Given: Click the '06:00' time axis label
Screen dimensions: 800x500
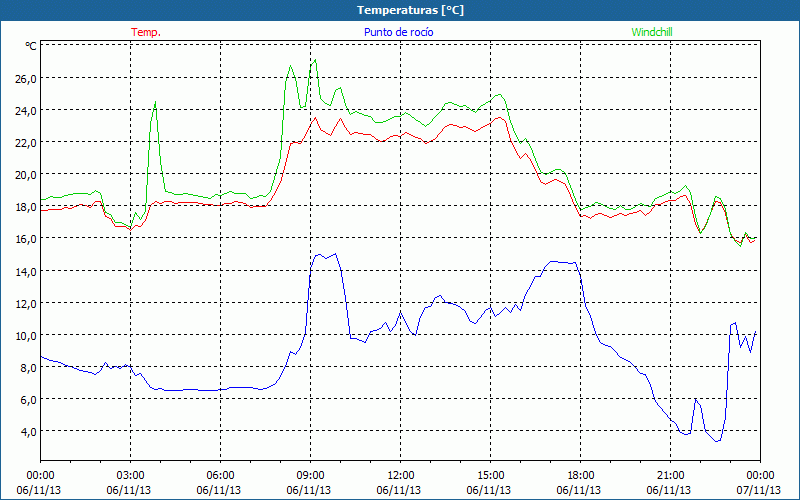Looking at the screenshot, I should (220, 476).
